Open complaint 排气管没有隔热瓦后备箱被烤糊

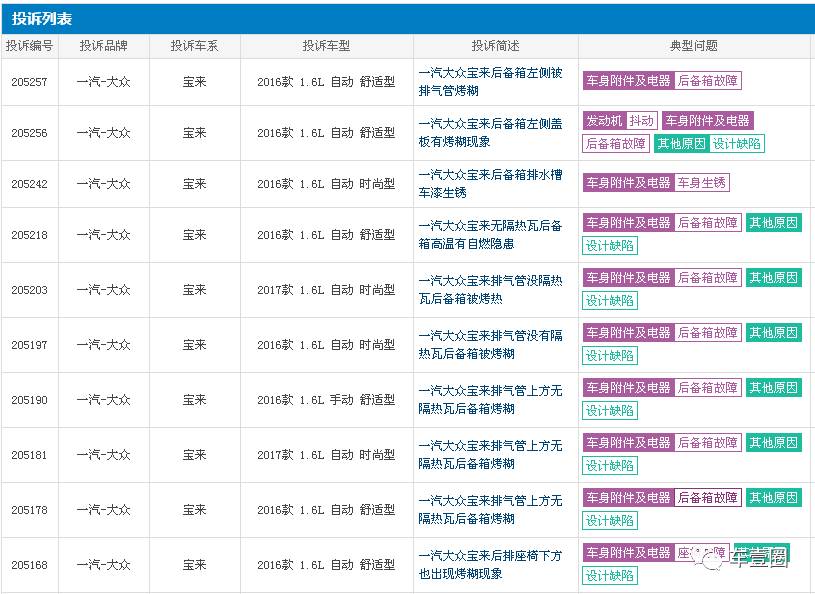(490, 345)
